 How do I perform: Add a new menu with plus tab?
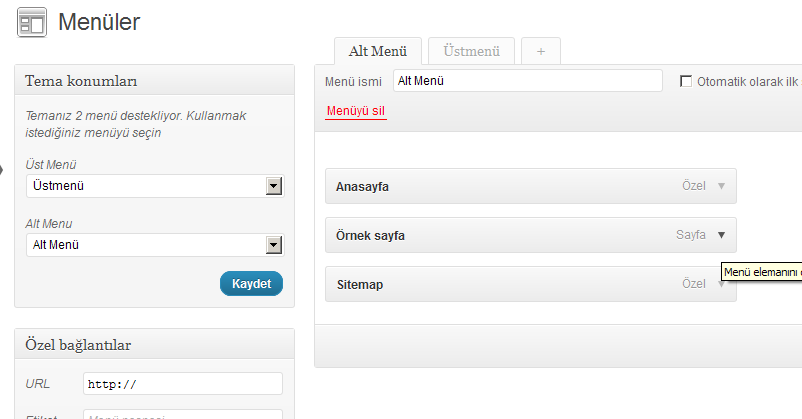point(541,51)
